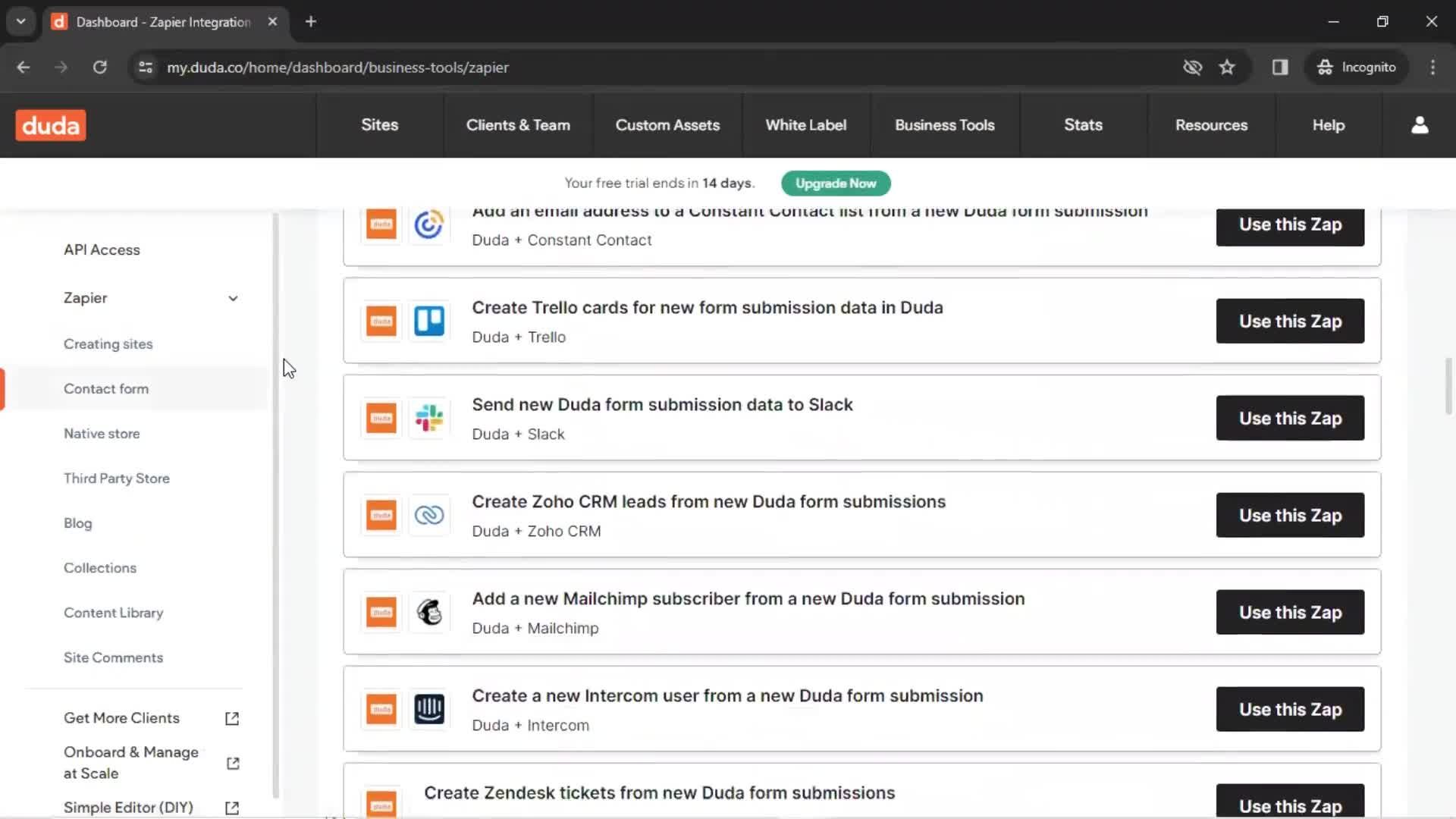The width and height of the screenshot is (1456, 819).
Task: Open the user account profile icon
Action: coord(1420,125)
